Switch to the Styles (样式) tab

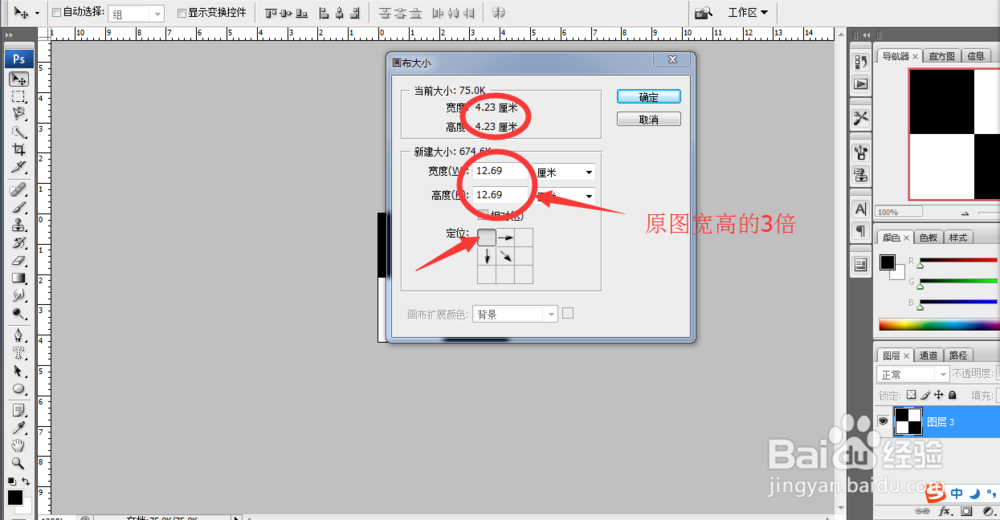coord(958,237)
